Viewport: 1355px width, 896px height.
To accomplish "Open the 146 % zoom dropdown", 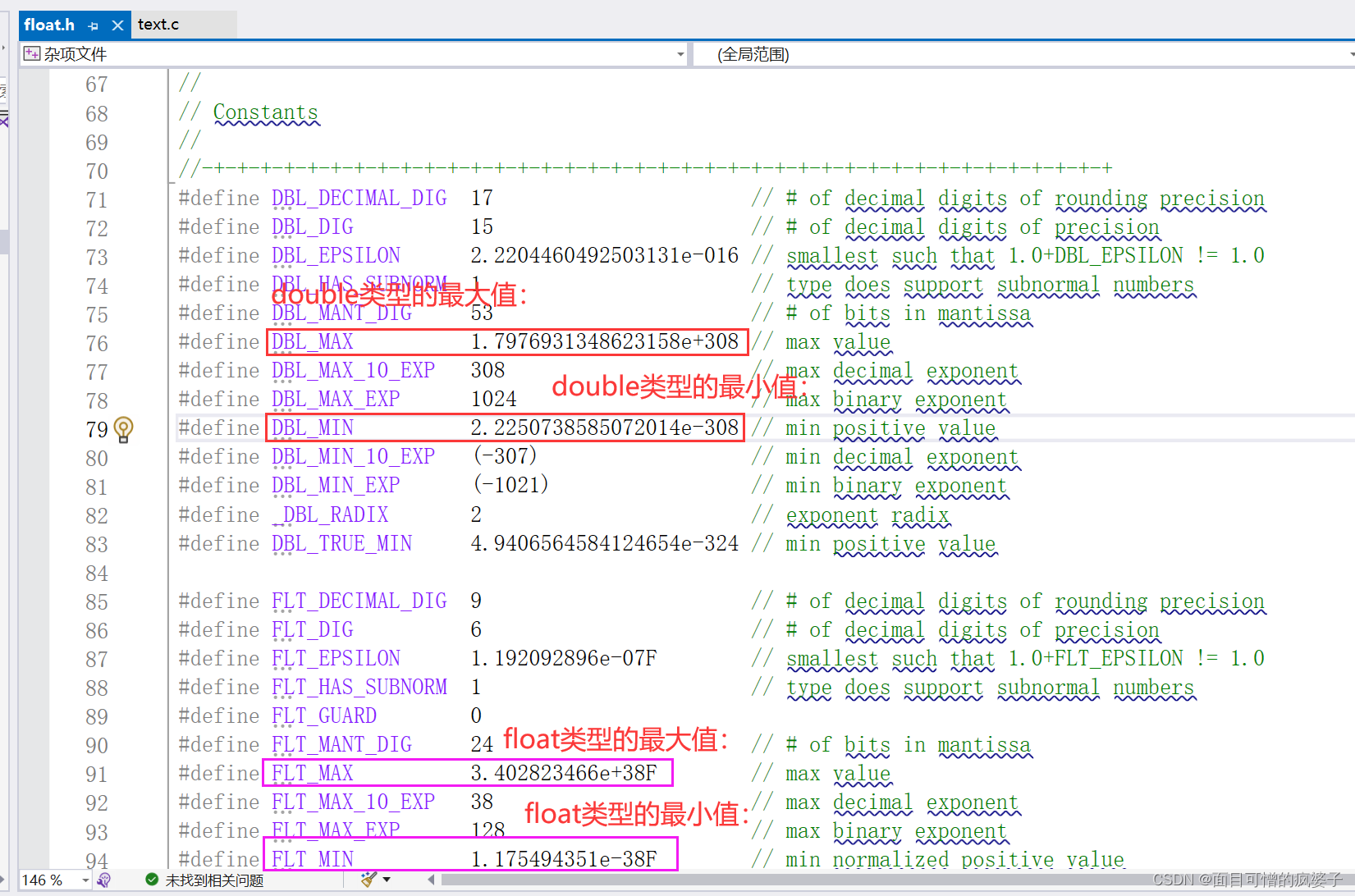I will tap(85, 880).
